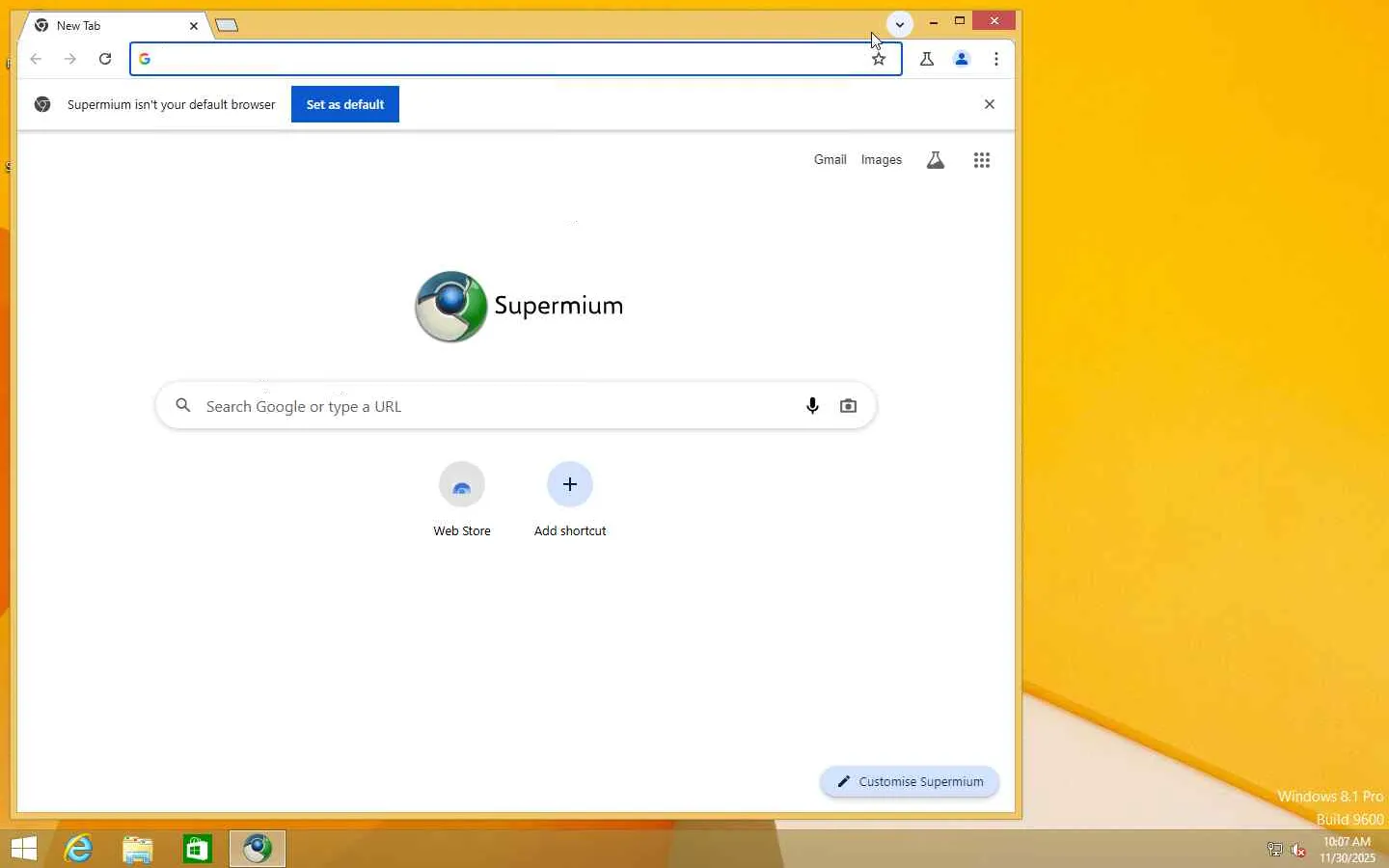Close the New Tab tab
This screenshot has height=868, width=1389.
[194, 26]
